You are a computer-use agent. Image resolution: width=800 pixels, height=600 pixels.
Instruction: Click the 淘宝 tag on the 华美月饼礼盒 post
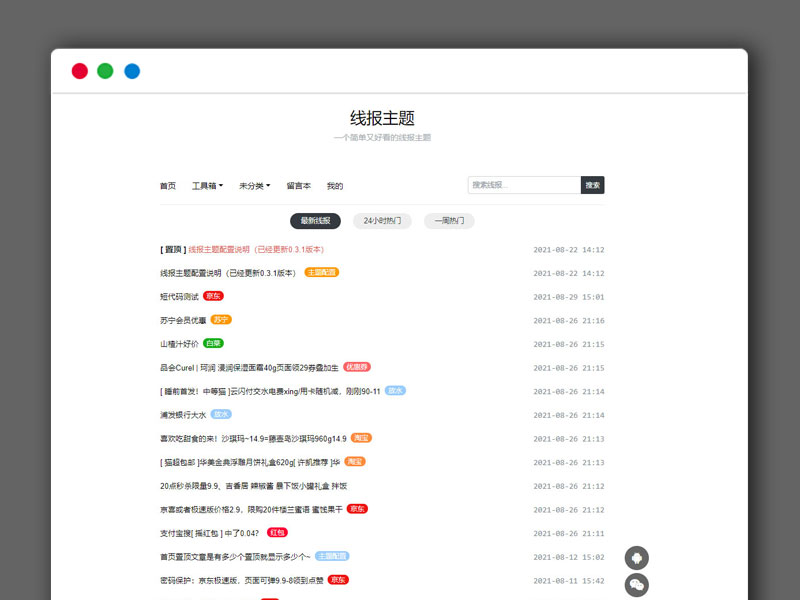tap(356, 461)
